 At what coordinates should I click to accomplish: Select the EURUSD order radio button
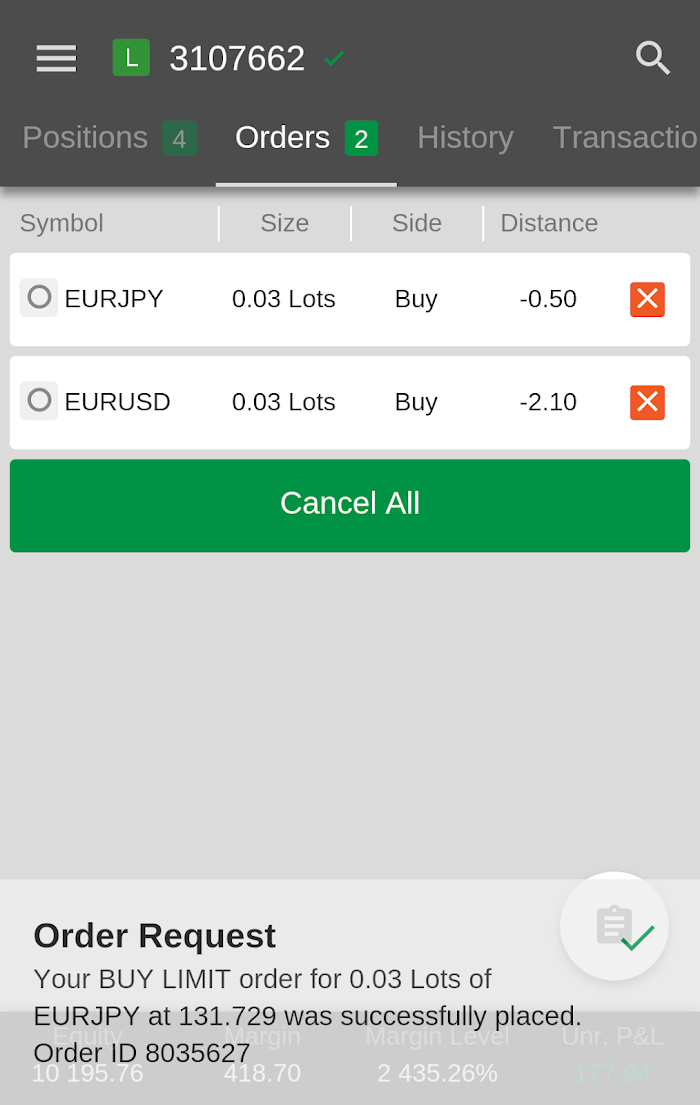point(39,400)
